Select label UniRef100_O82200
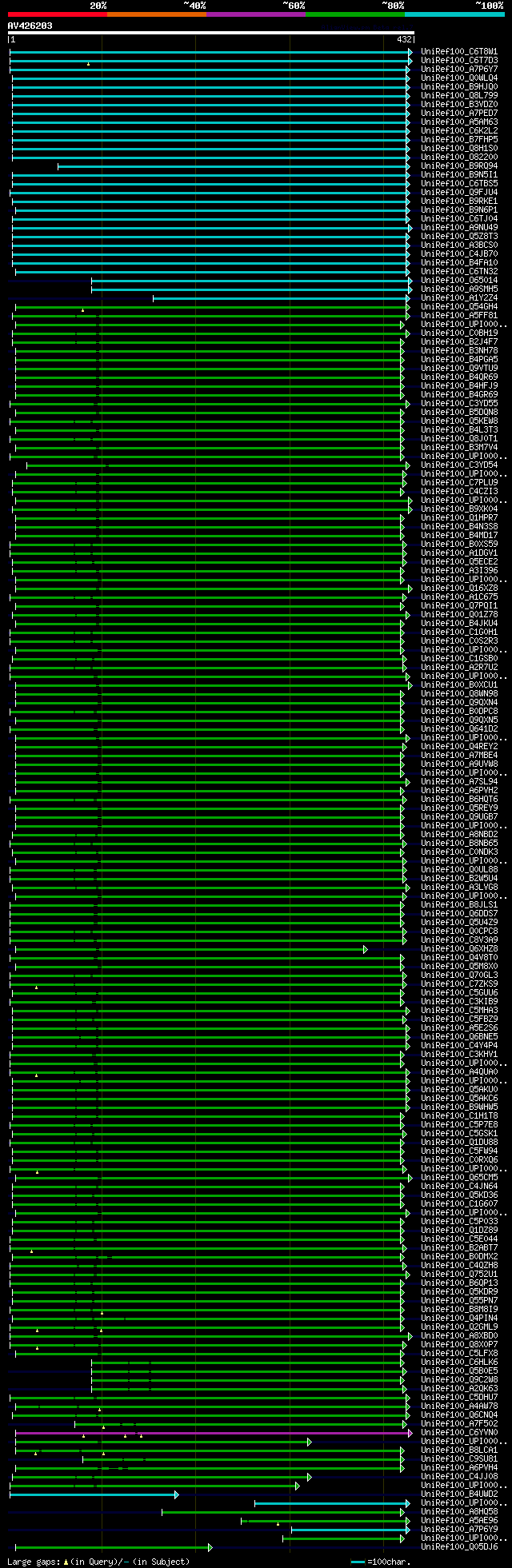 click(x=459, y=158)
